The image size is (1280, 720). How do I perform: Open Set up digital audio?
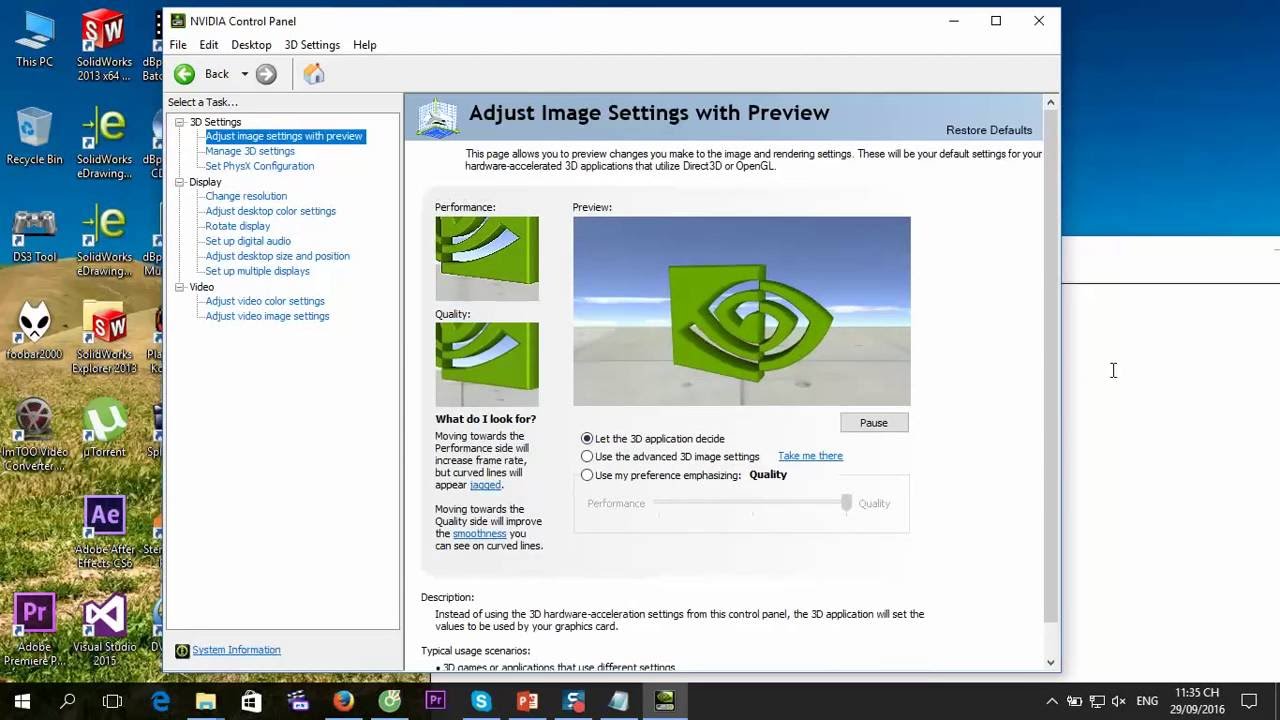[248, 241]
